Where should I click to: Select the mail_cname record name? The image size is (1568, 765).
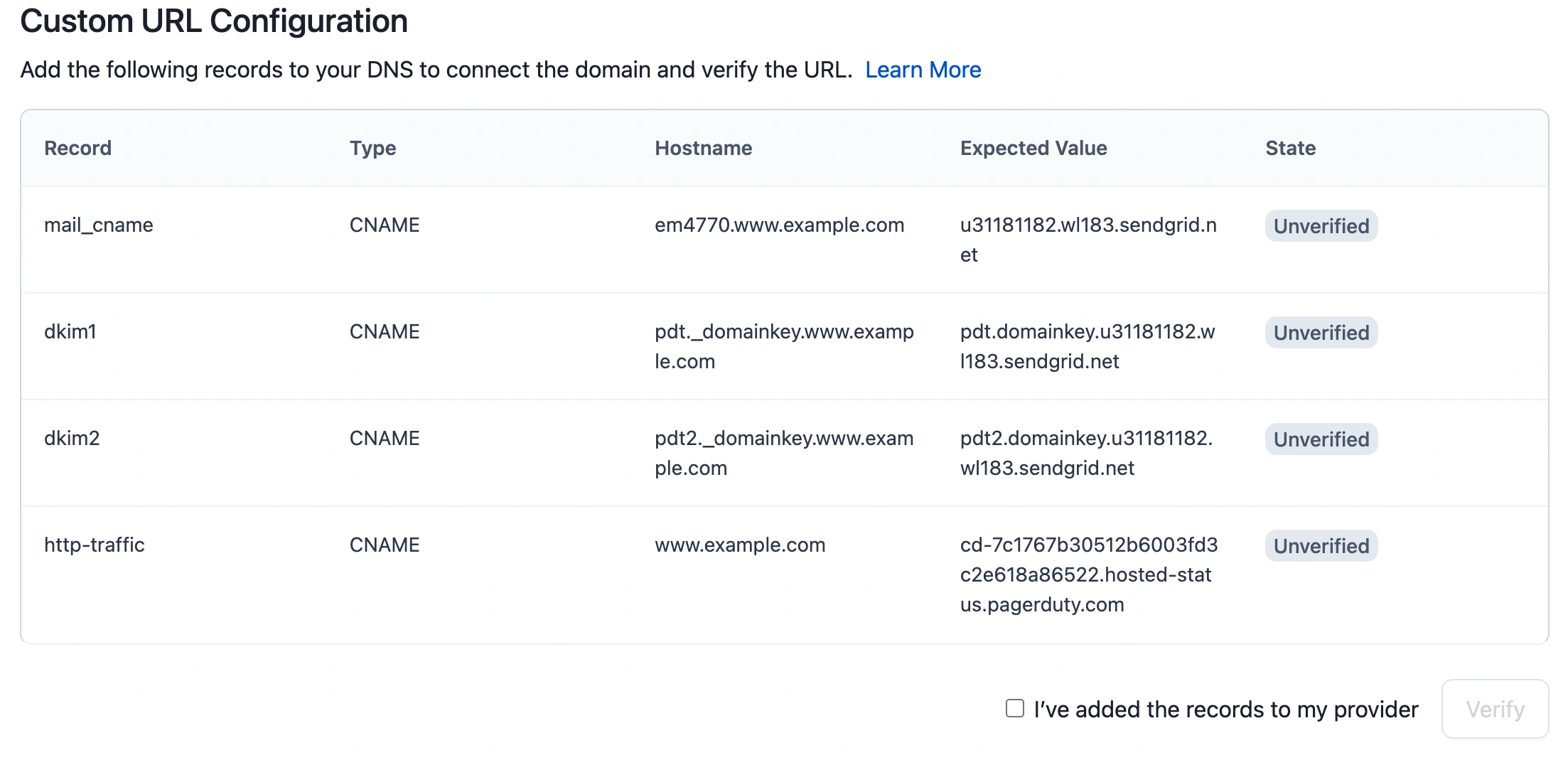pyautogui.click(x=98, y=225)
